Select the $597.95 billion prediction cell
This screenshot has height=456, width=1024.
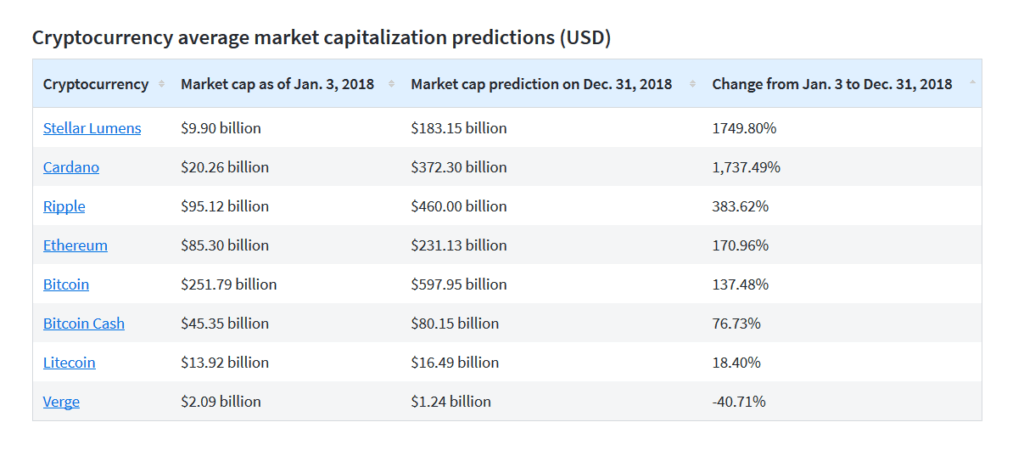pyautogui.click(x=459, y=284)
